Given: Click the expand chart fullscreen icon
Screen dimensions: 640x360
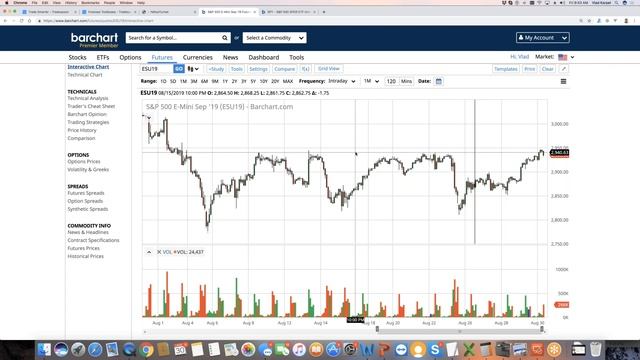Looking at the screenshot, I should click(564, 69).
